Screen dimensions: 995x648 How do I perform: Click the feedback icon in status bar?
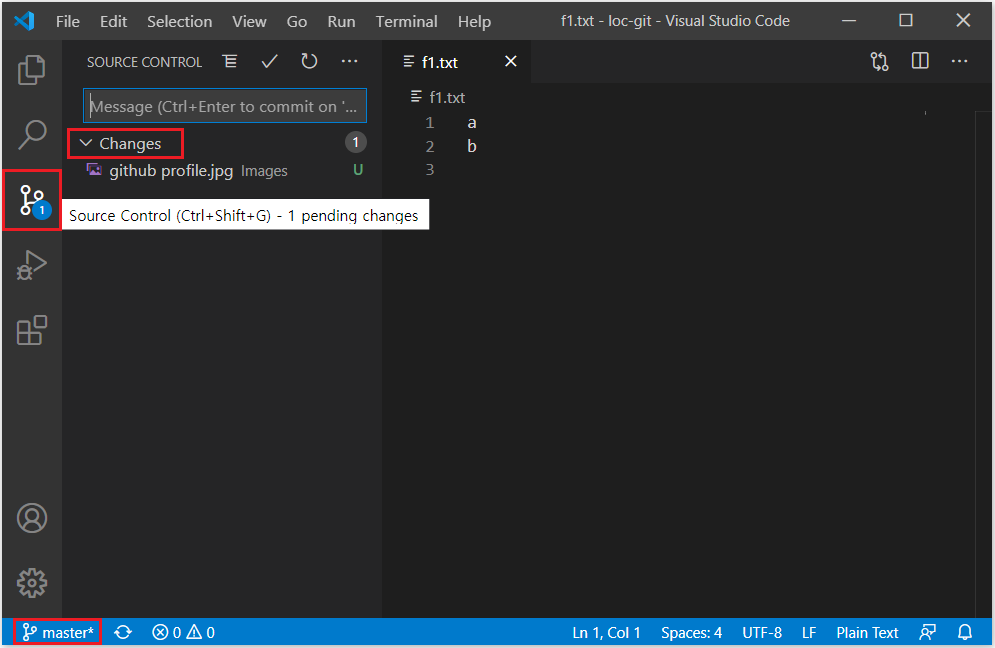pyautogui.click(x=927, y=632)
